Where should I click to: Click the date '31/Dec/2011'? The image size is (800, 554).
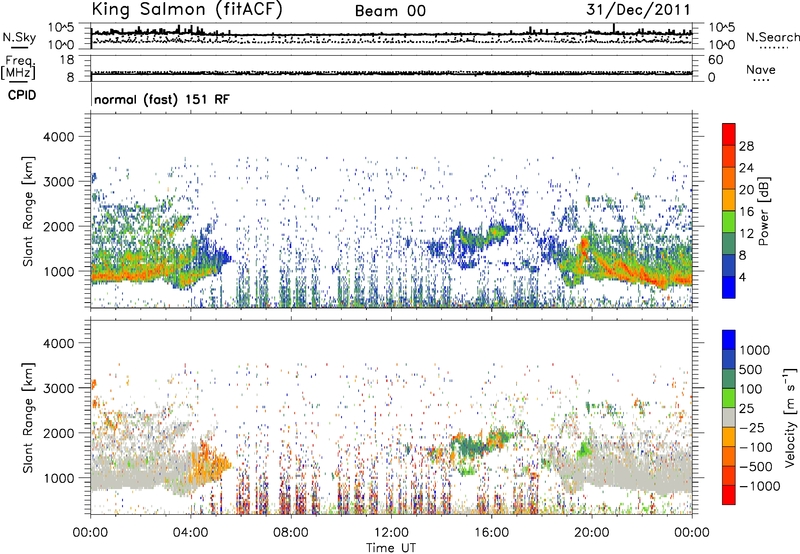[x=638, y=9]
